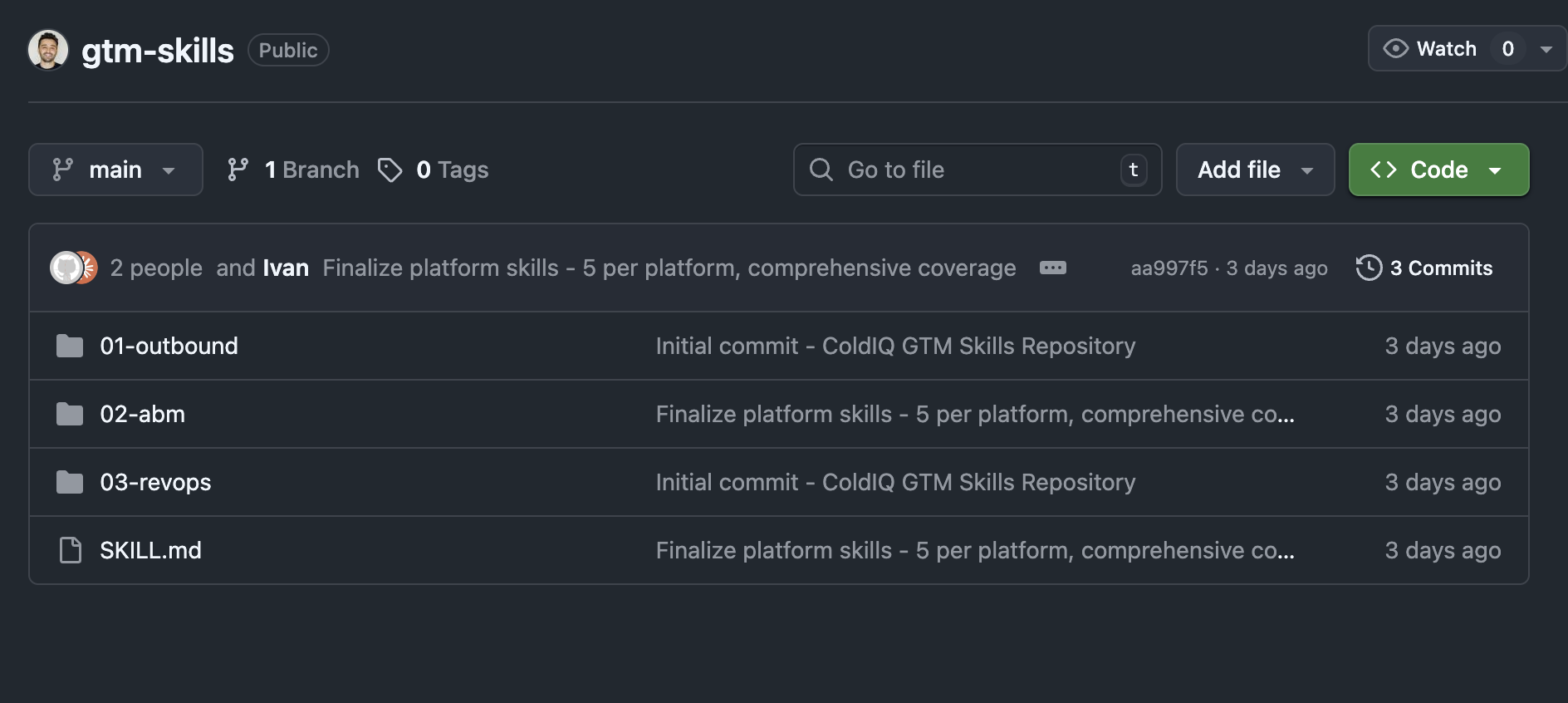Open the 02-abm folder
This screenshot has height=703, width=1568.
pos(143,414)
